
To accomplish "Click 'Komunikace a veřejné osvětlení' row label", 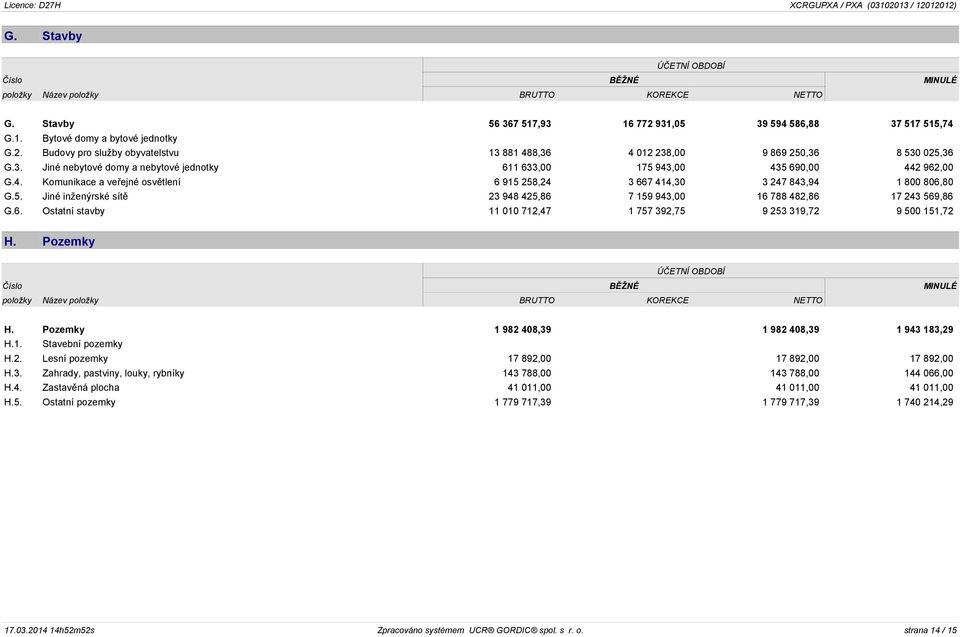I will [111, 182].
